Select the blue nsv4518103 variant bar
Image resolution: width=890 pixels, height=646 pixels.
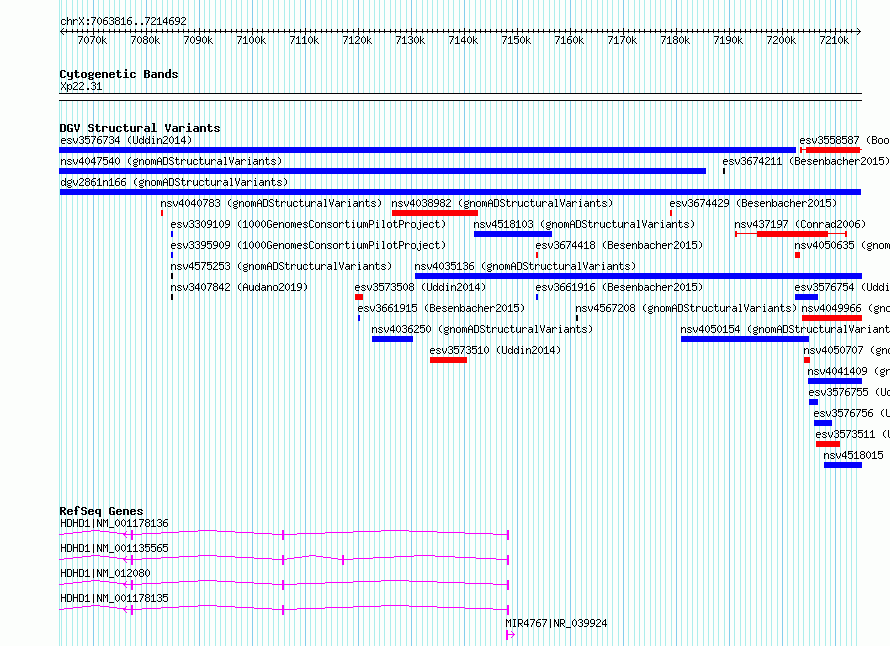(513, 234)
